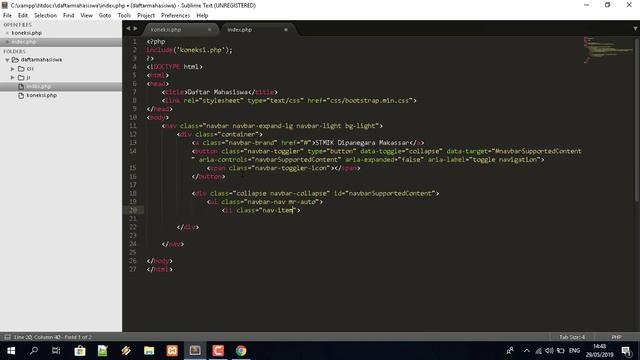
Task: Go to previous tab with left arrow
Action: (128, 29)
